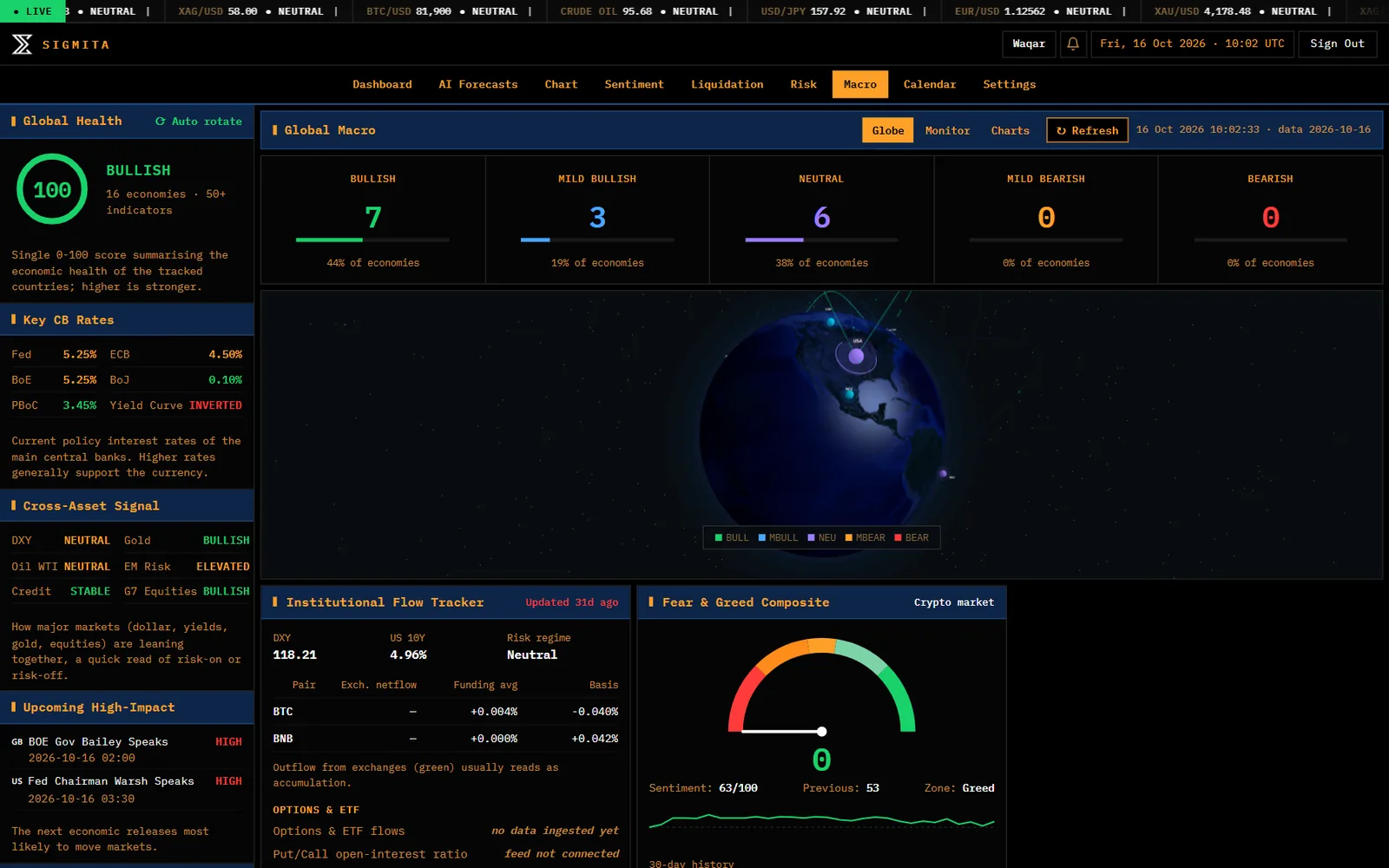Click the ECB rate value 4.50%
This screenshot has height=868, width=1389.
pyautogui.click(x=226, y=354)
